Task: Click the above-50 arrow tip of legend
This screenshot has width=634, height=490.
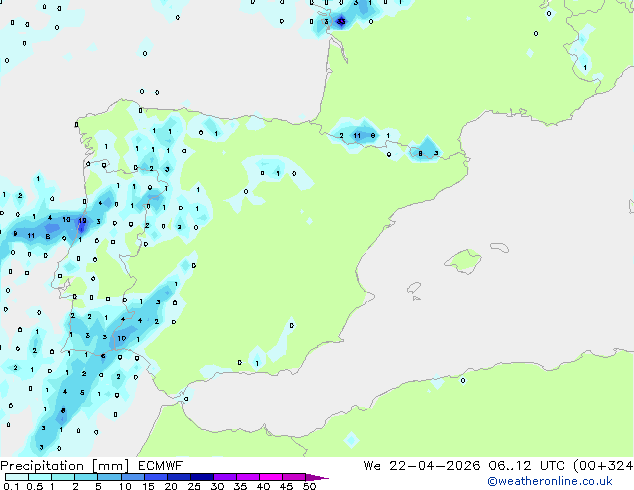Action: pos(317,477)
